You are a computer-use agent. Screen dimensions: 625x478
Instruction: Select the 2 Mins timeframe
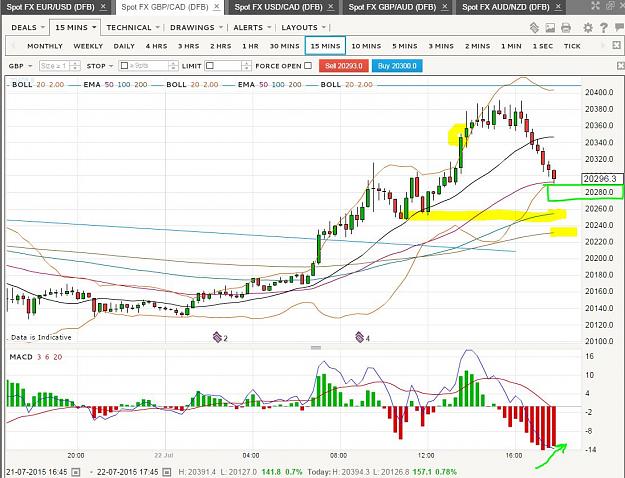pos(478,46)
